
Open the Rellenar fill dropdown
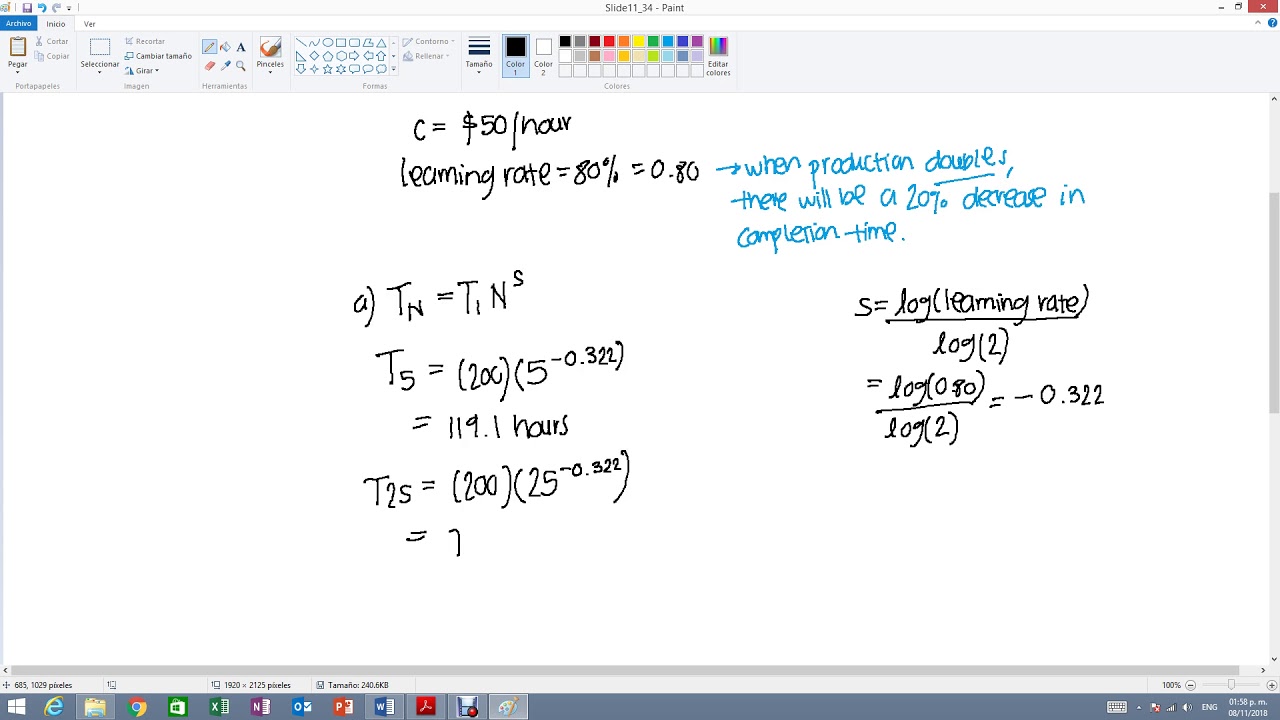(427, 57)
